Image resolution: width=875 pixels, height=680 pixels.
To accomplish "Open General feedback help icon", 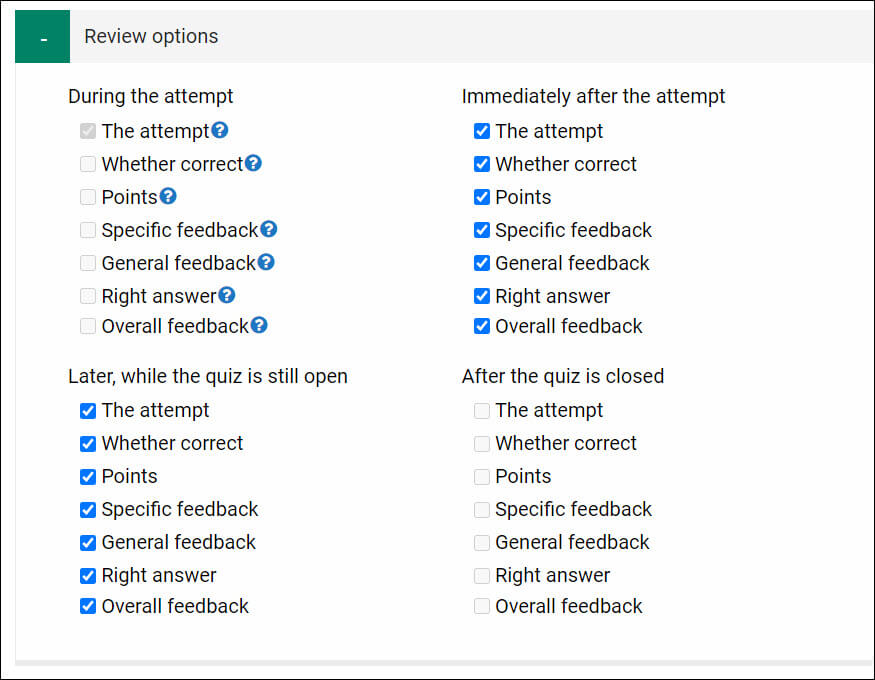I will [x=266, y=262].
